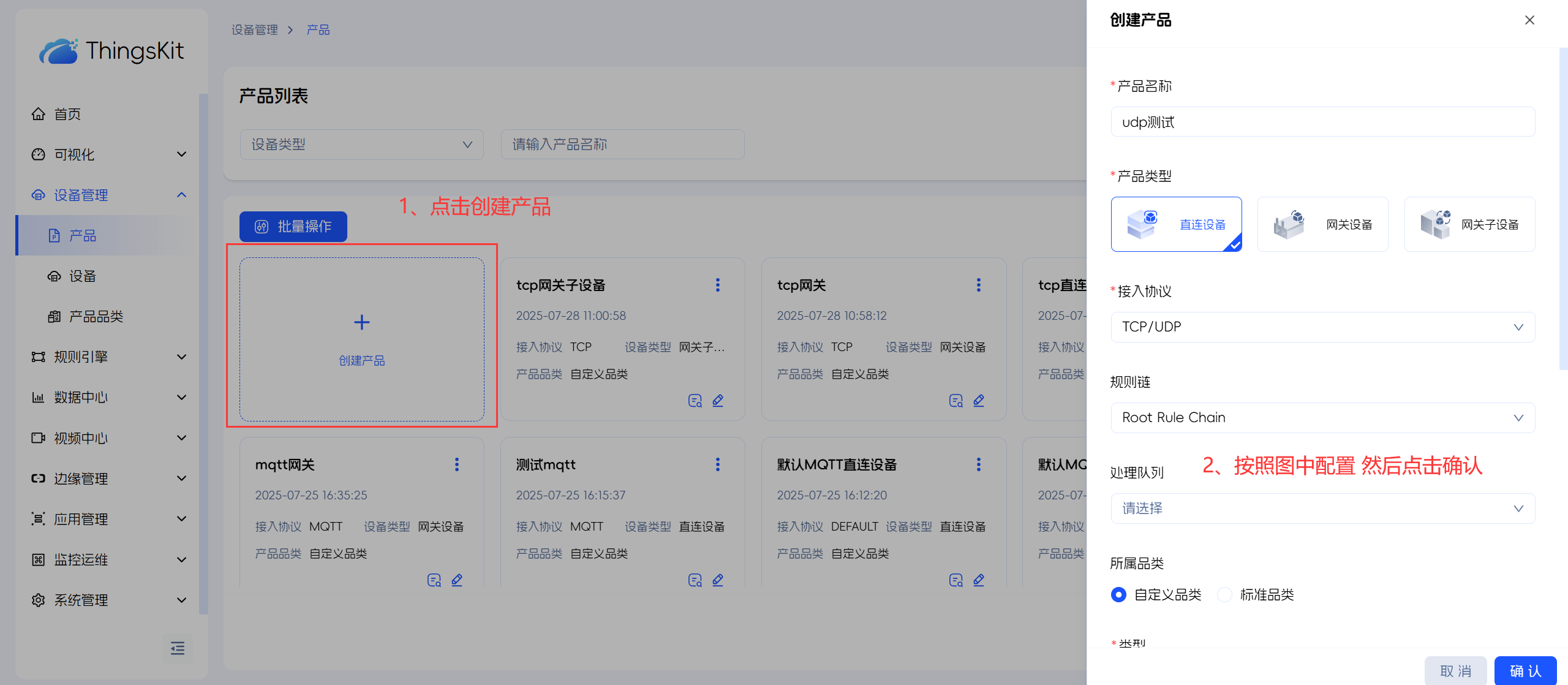Open the three-dot menu on tcp网关 card
This screenshot has height=685, width=1568.
tap(978, 285)
